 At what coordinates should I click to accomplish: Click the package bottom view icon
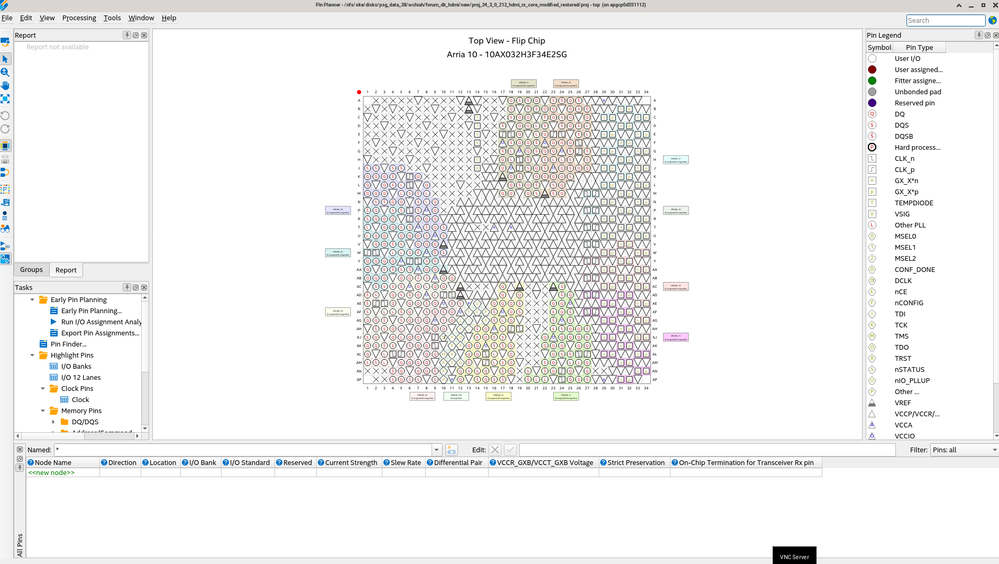click(5, 159)
